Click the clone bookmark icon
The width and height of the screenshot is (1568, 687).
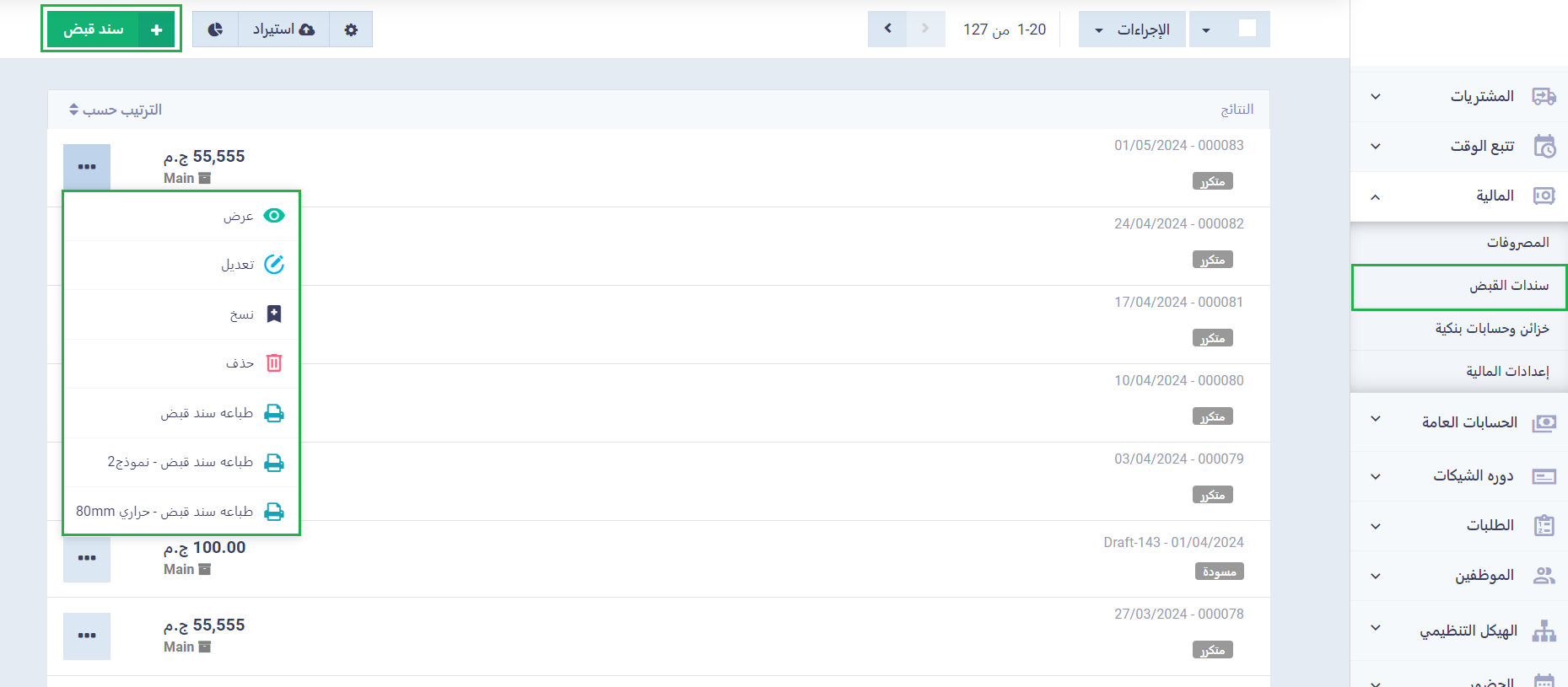(274, 314)
